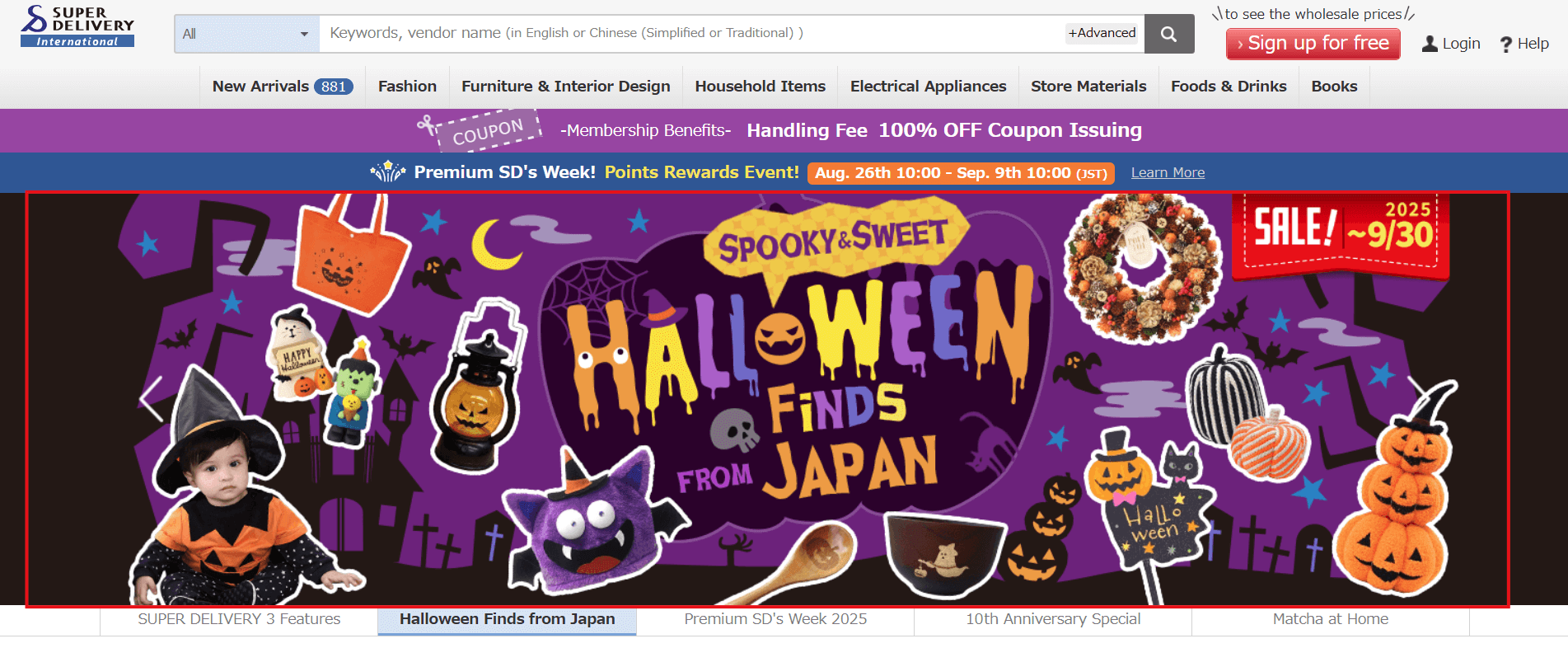
Task: Click the magnifying glass search button
Action: point(1169,34)
